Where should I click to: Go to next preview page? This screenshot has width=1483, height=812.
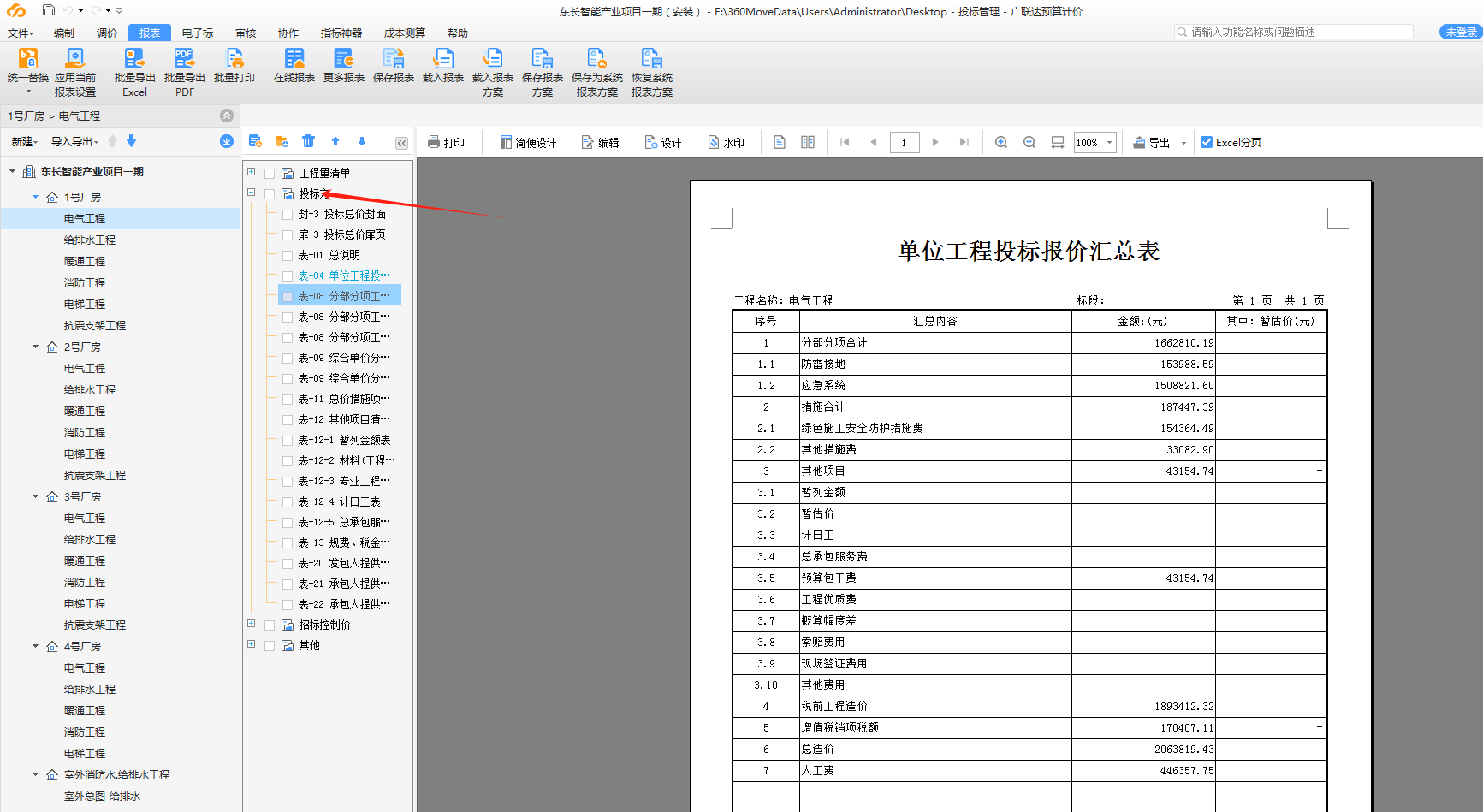tap(935, 142)
